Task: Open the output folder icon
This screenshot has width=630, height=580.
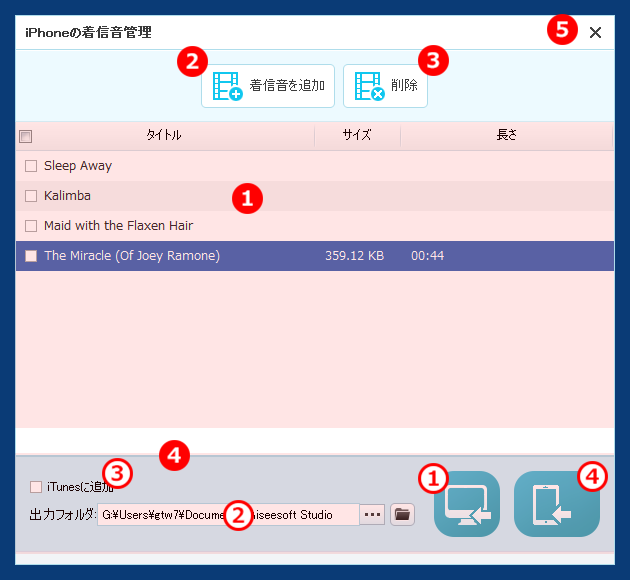Action: (402, 515)
